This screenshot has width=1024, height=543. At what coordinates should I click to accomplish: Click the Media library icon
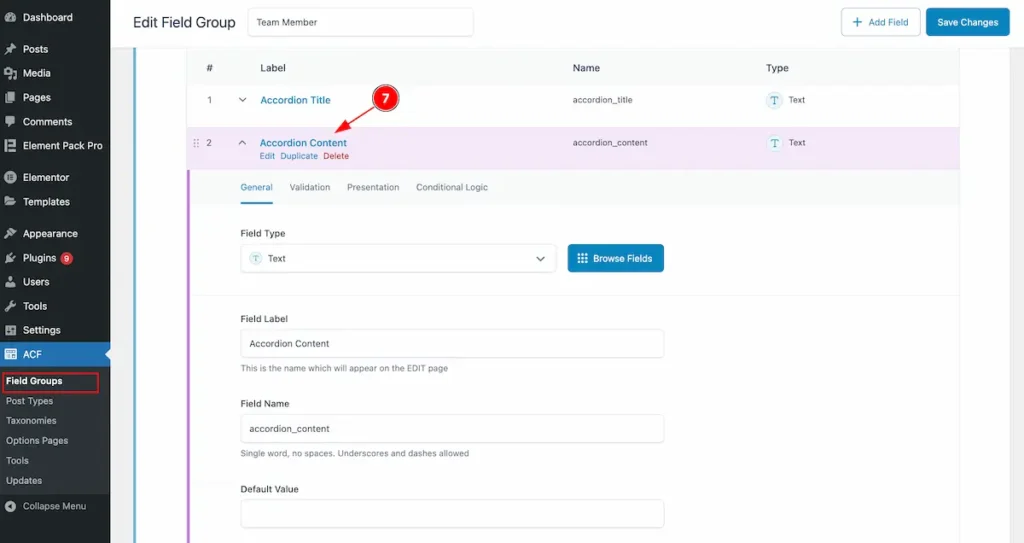click(10, 73)
